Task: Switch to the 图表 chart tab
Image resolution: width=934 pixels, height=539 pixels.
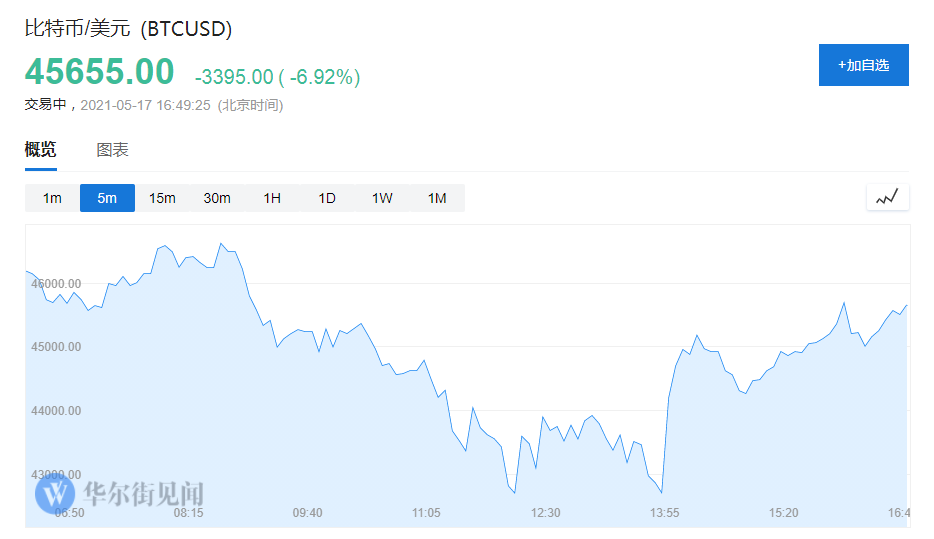Action: click(x=112, y=150)
